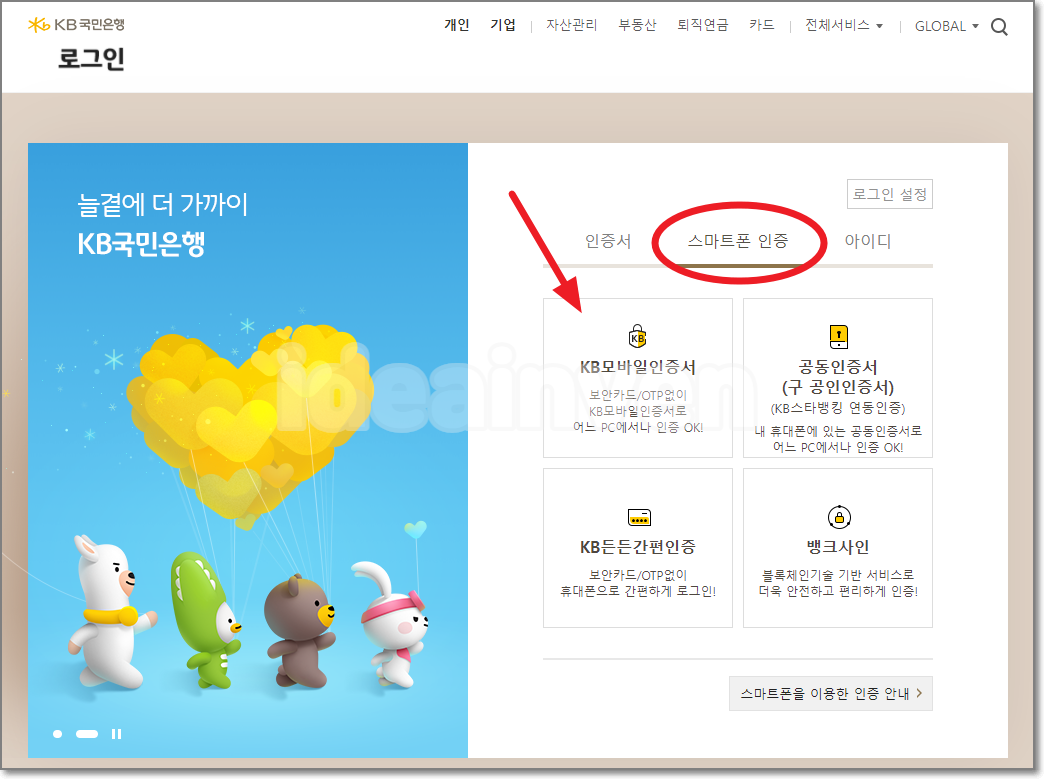Click the 공동인증서 phone icon
This screenshot has height=779, width=1044.
point(838,336)
